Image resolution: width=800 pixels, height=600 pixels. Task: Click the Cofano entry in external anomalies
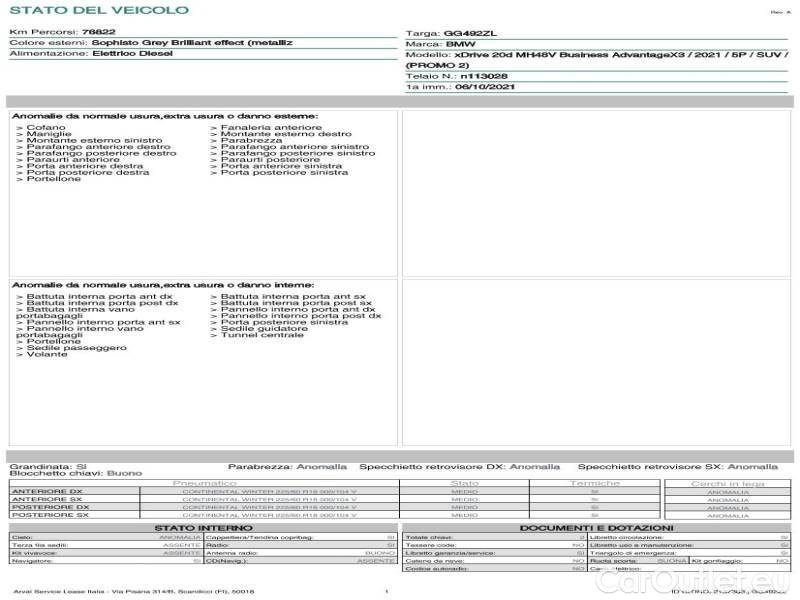click(46, 128)
